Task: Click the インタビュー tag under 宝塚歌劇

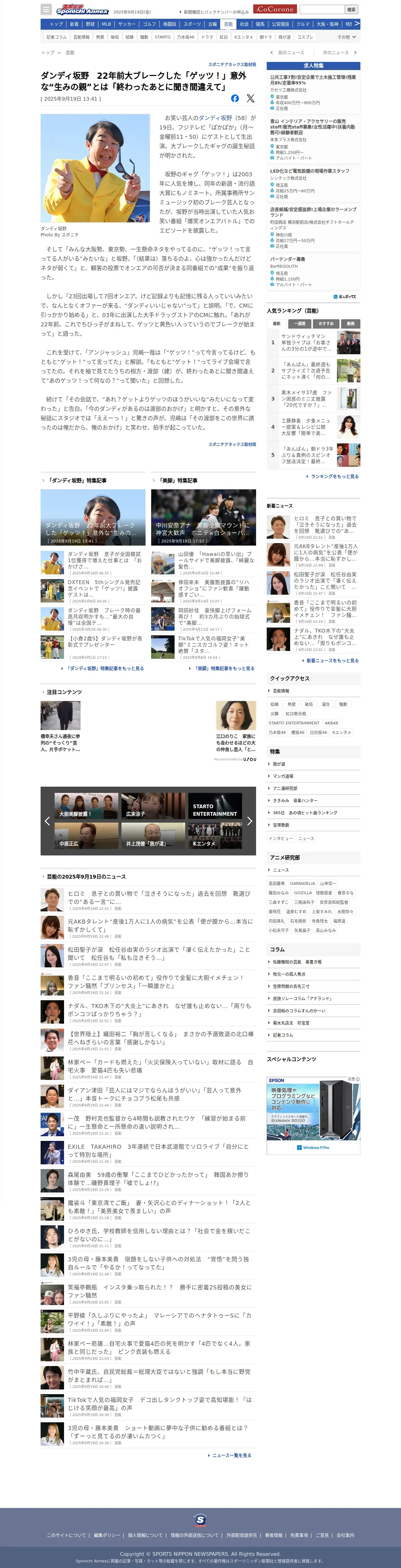Action: click(281, 838)
